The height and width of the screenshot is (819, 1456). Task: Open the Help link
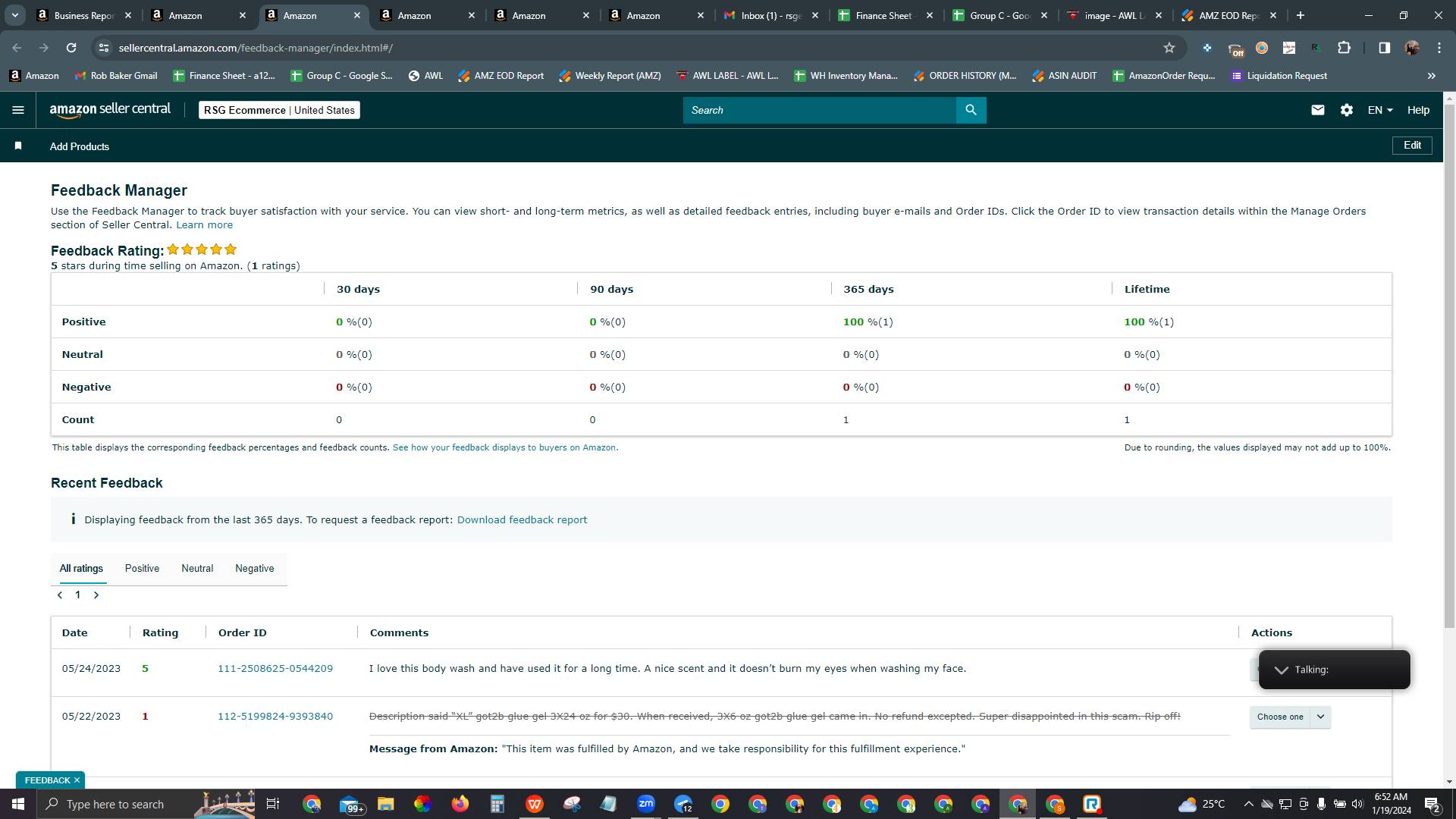tap(1418, 110)
